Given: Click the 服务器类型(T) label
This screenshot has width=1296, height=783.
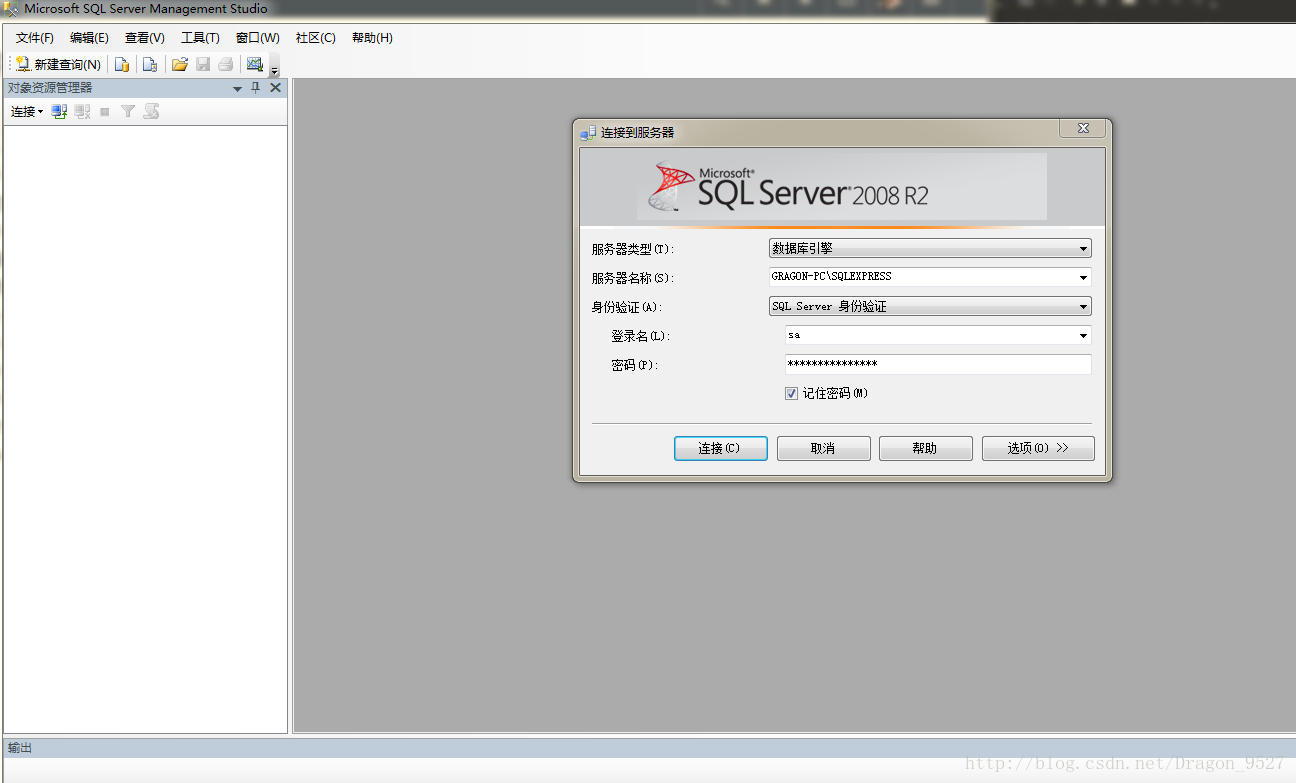Looking at the screenshot, I should tap(633, 249).
